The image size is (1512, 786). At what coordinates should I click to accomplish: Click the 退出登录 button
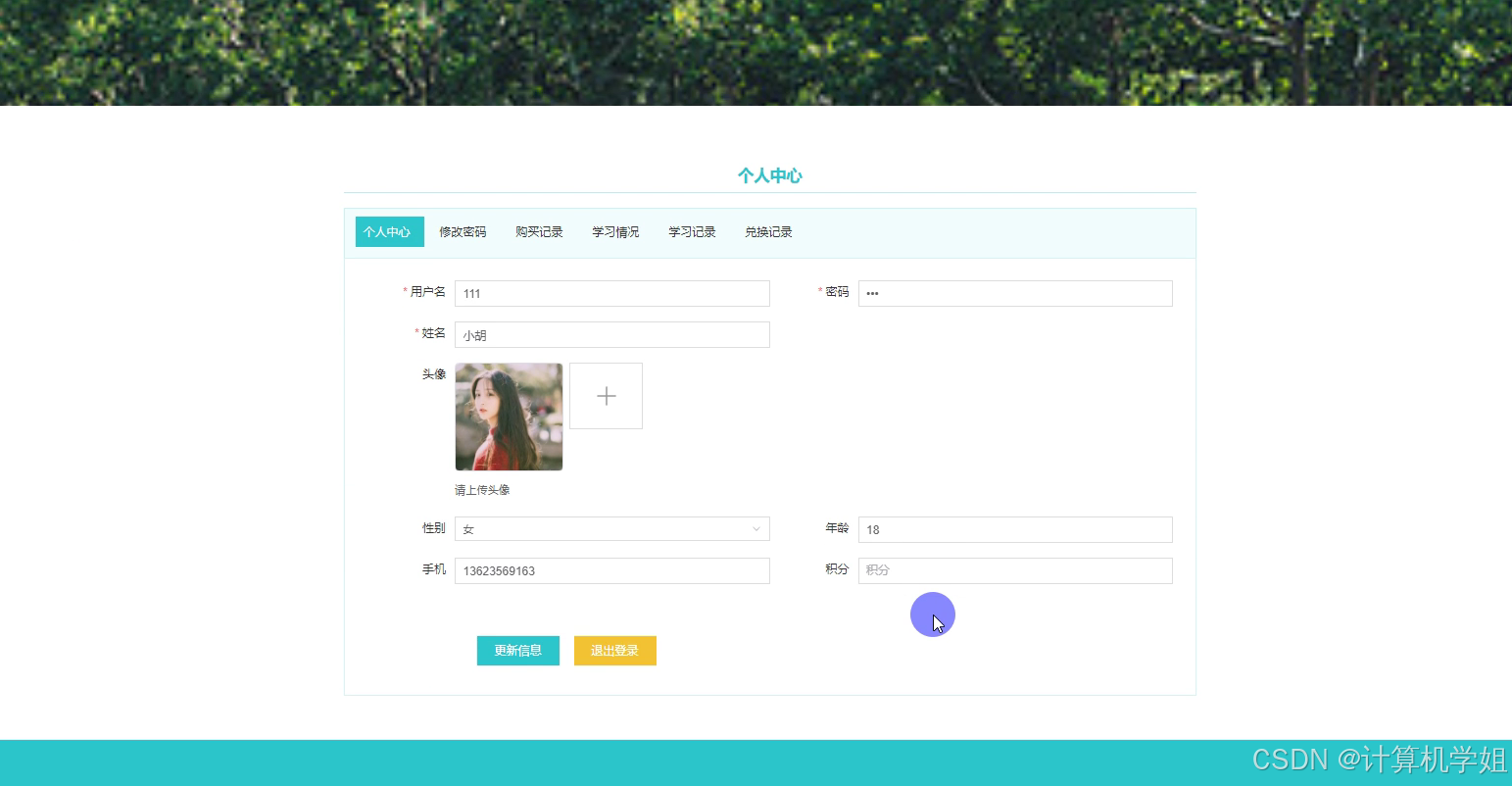(x=615, y=651)
